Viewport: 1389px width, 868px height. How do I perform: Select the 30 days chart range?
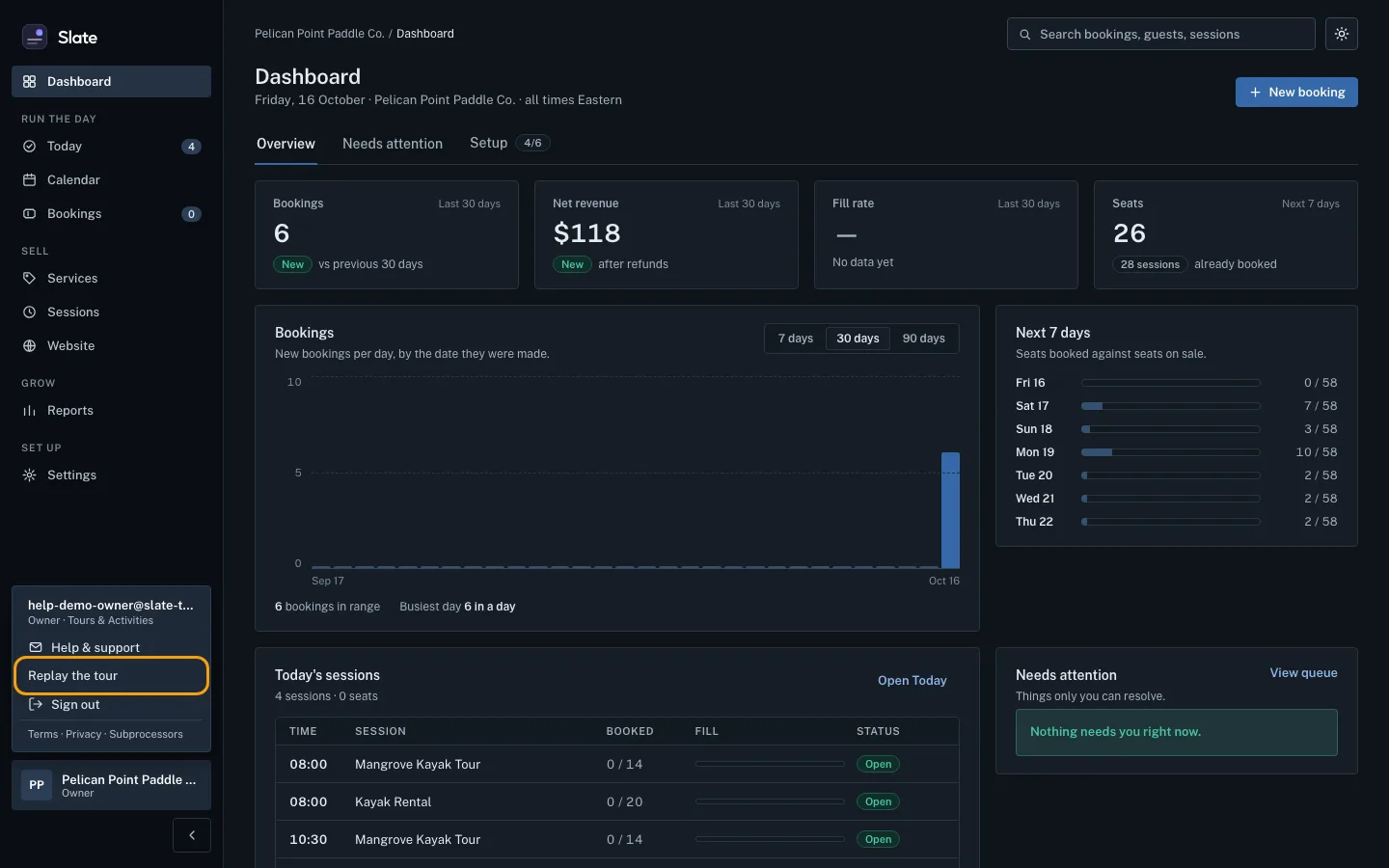point(858,339)
